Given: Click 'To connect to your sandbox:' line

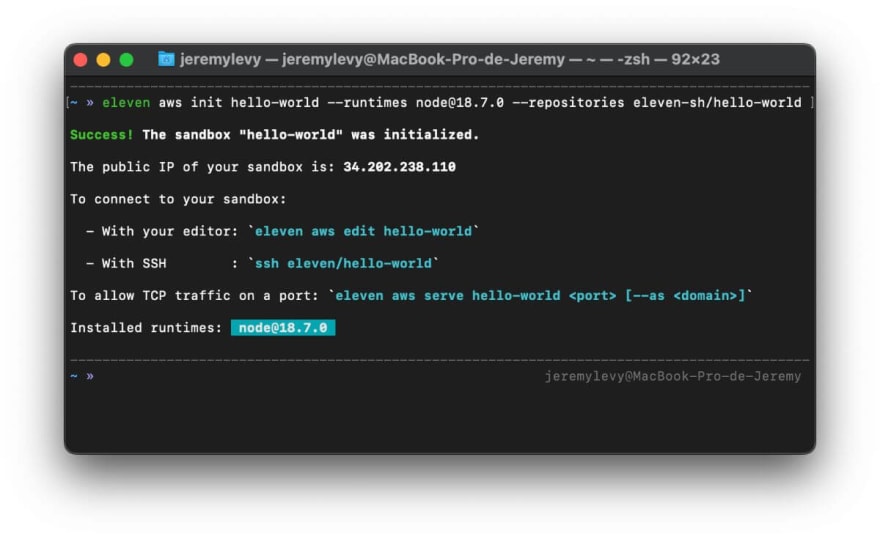Looking at the screenshot, I should [178, 199].
